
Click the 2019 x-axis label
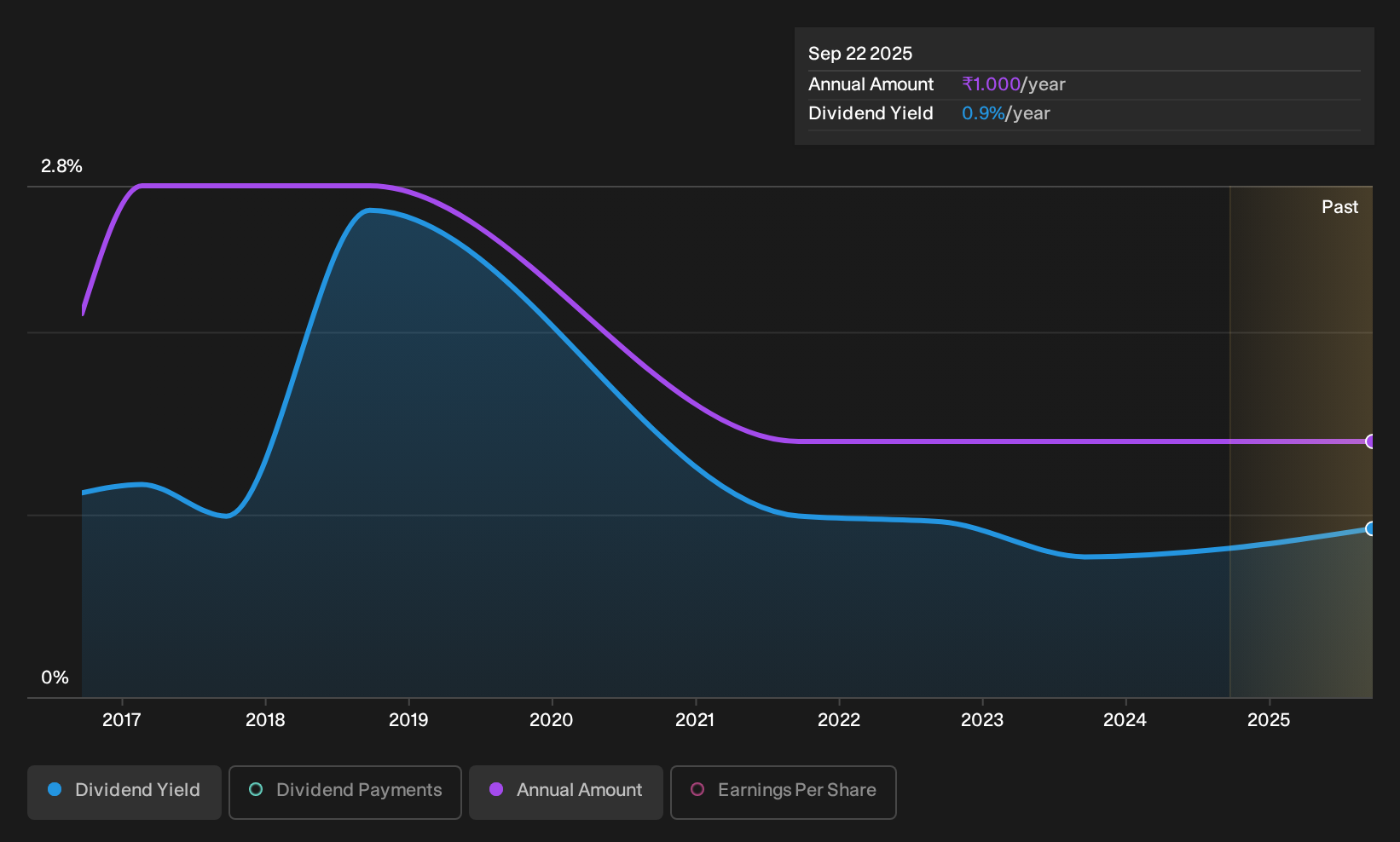click(x=408, y=720)
